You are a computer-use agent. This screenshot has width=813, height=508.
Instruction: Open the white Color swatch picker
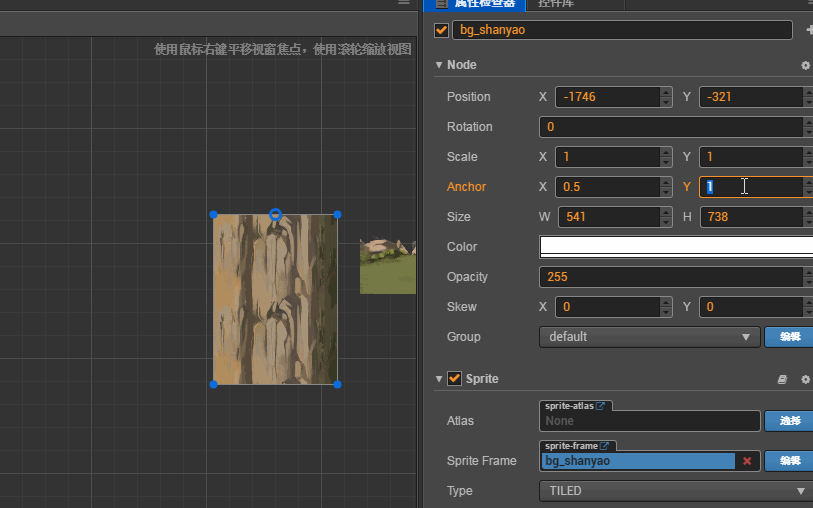tap(676, 247)
